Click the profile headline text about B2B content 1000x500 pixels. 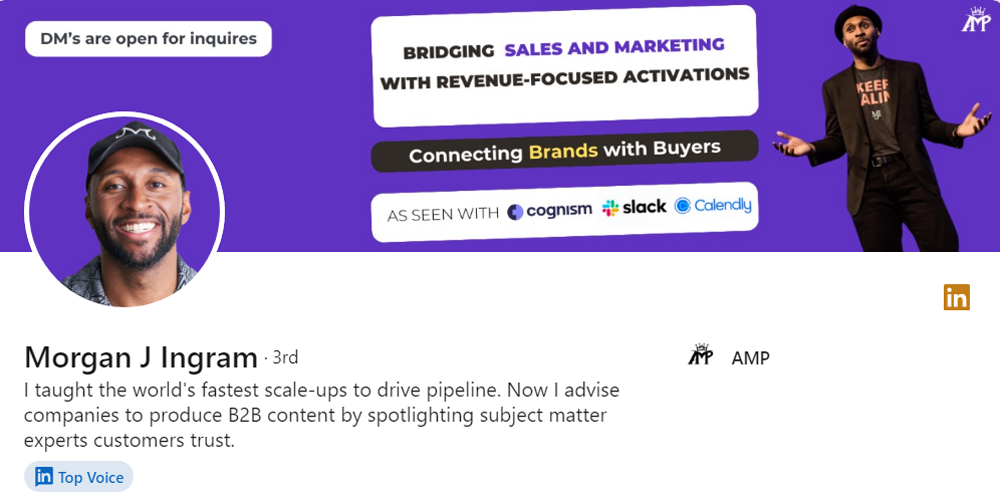(321, 415)
